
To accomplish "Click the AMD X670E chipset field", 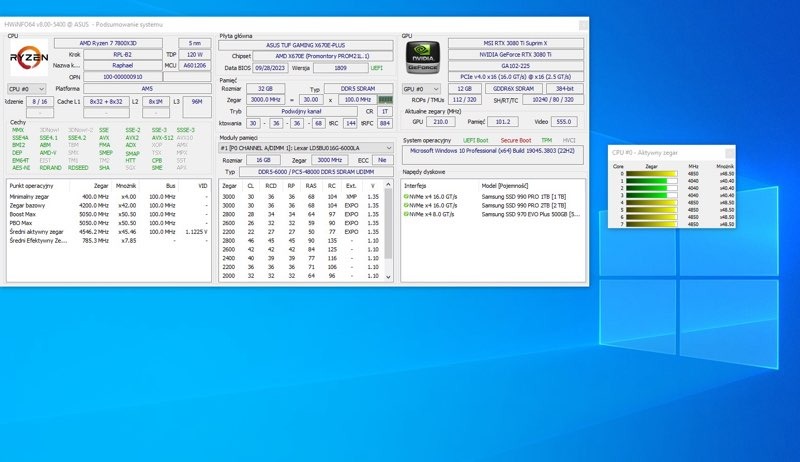I will click(x=322, y=56).
